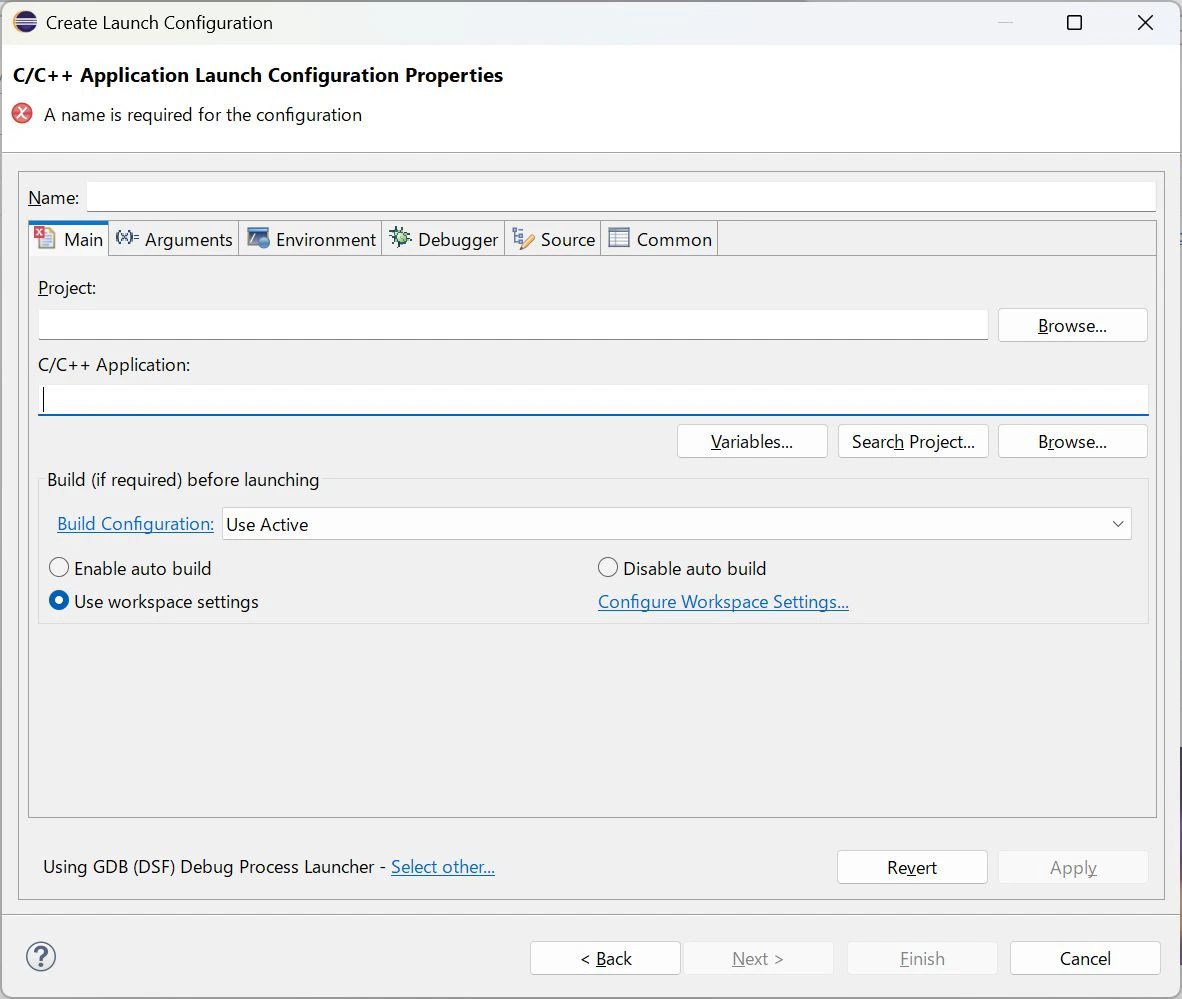
Task: Go back with the < Back button
Action: tap(605, 958)
